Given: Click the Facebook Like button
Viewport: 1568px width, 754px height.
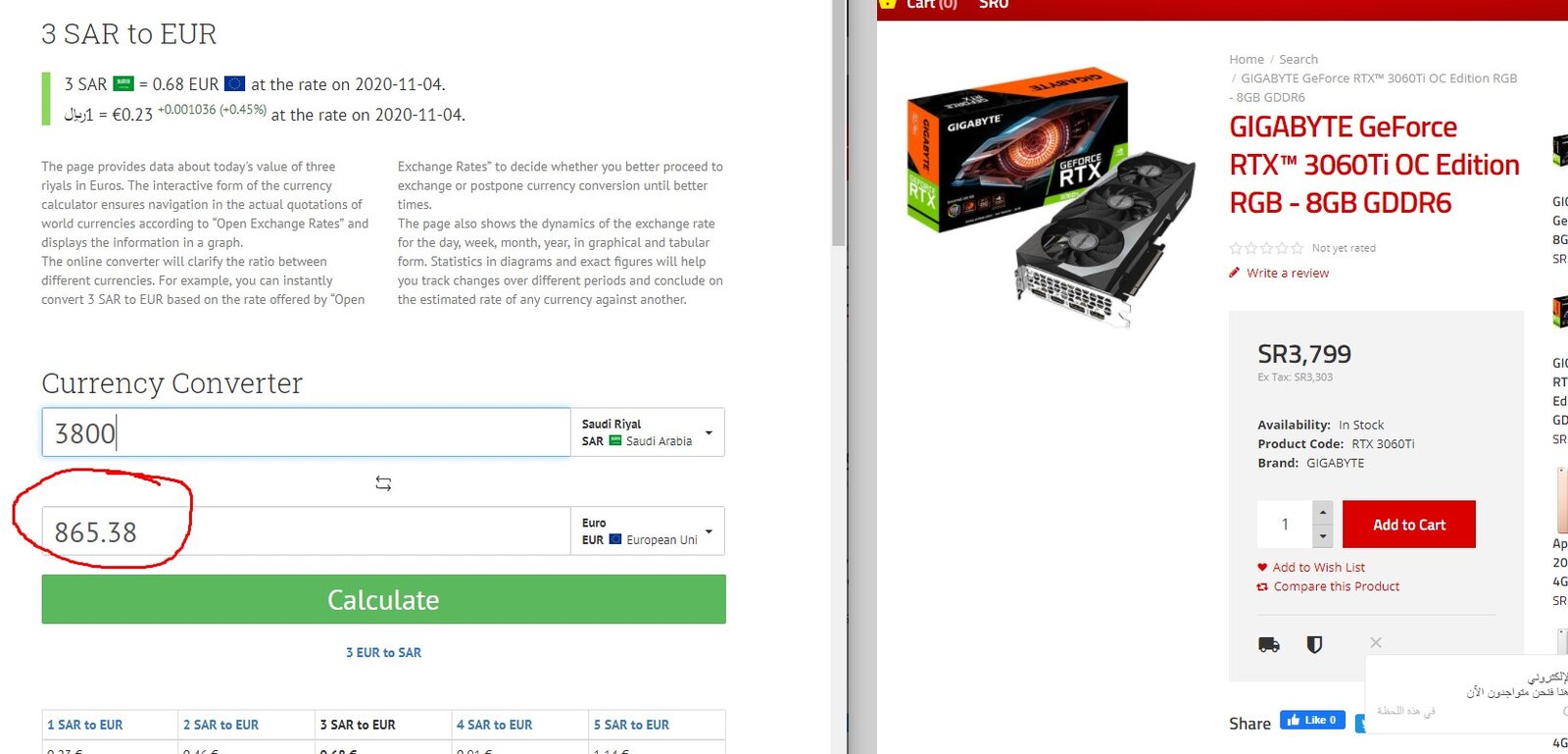Looking at the screenshot, I should pos(1312,721).
